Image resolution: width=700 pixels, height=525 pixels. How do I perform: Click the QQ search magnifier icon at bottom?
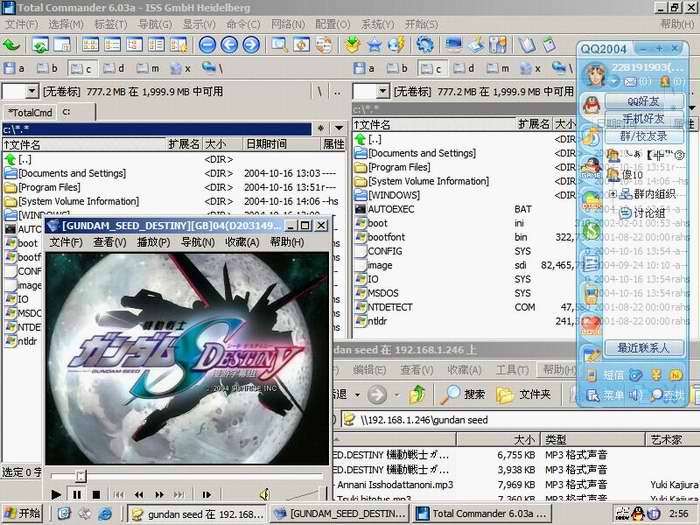[656, 395]
